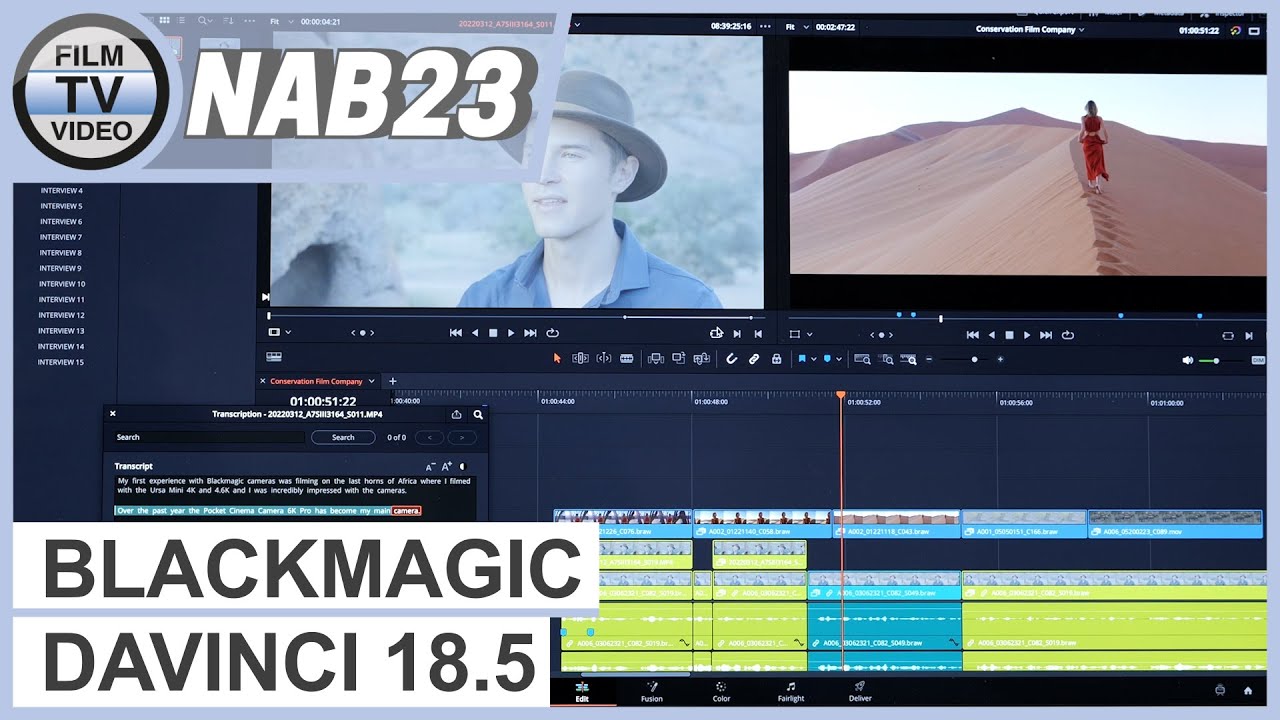This screenshot has height=720, width=1280.
Task: Toggle Loop playback in timeline viewer
Action: 1068,335
